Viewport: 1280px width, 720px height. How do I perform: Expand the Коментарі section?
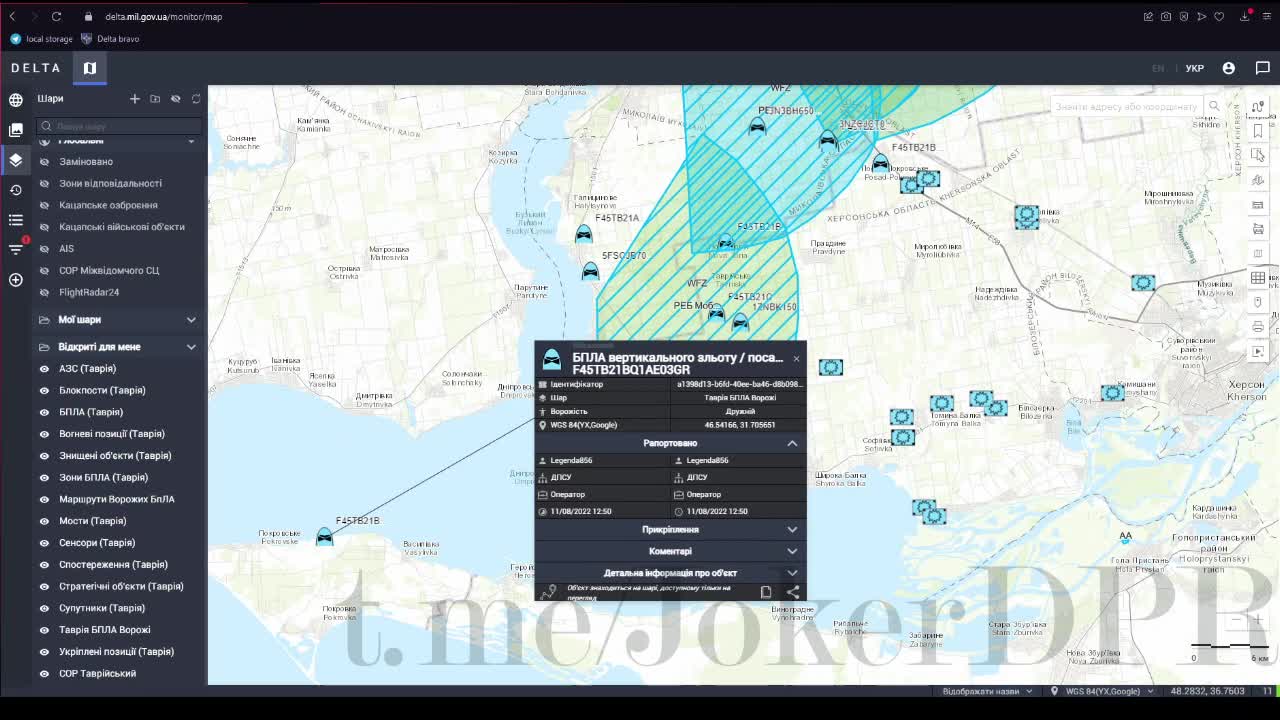point(792,551)
